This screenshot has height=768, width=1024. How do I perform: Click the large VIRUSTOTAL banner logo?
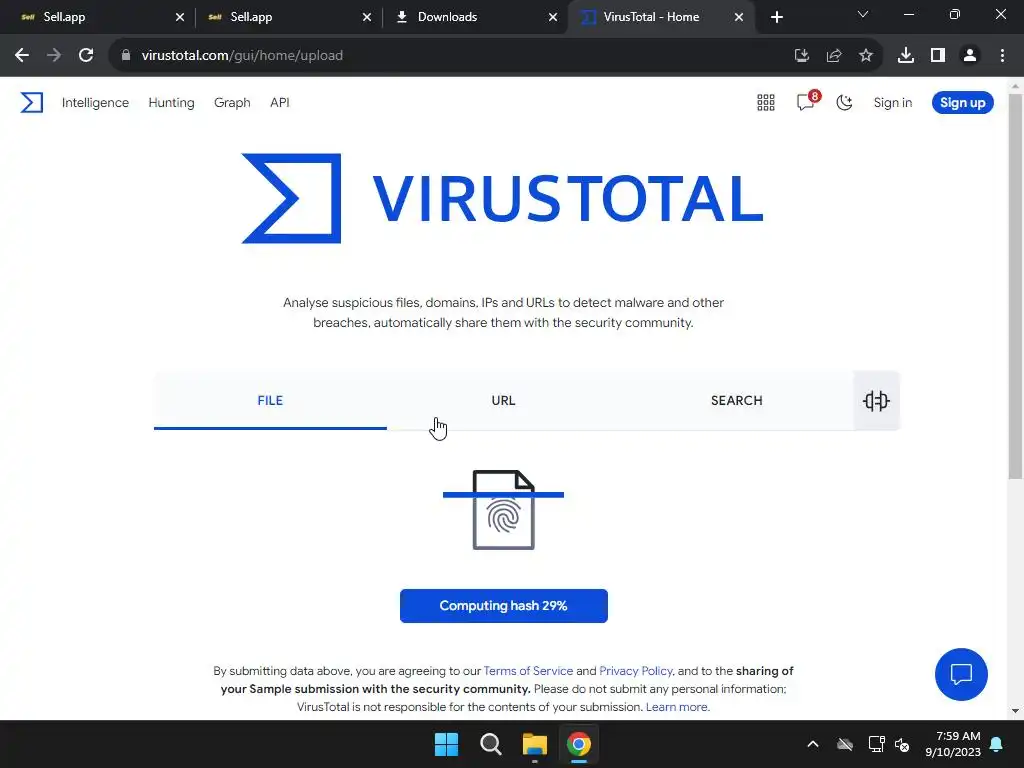coord(503,199)
